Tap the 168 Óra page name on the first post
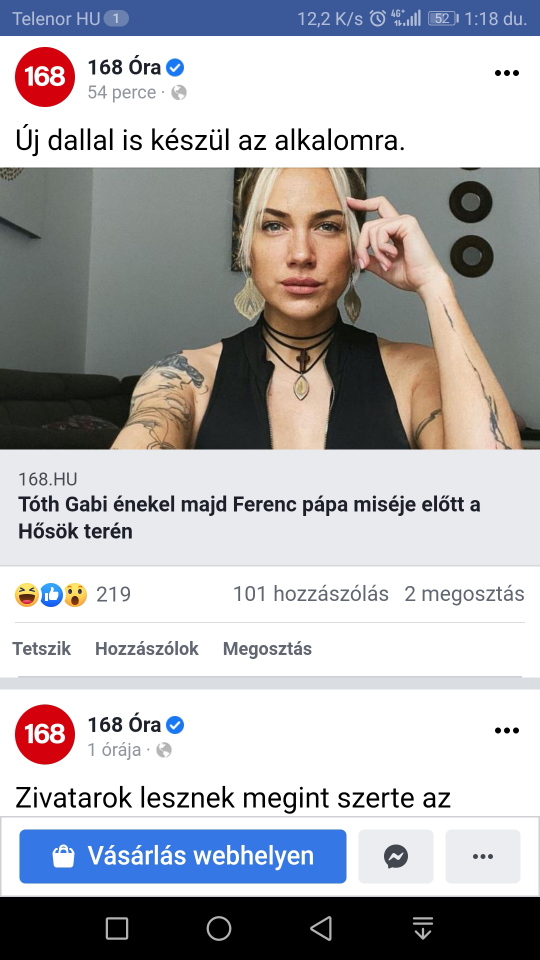 coord(124,67)
